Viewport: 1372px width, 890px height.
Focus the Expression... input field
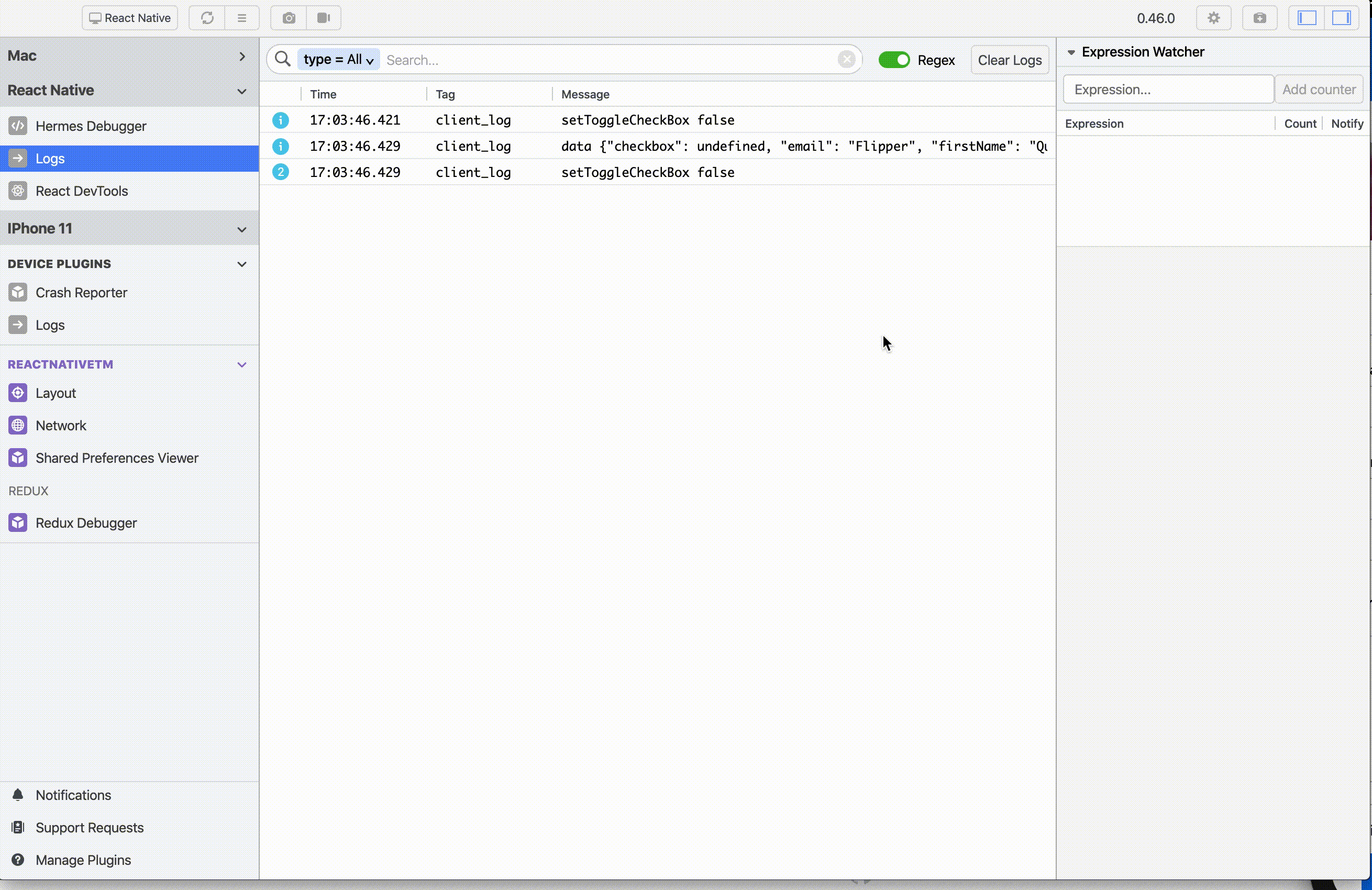click(x=1168, y=90)
